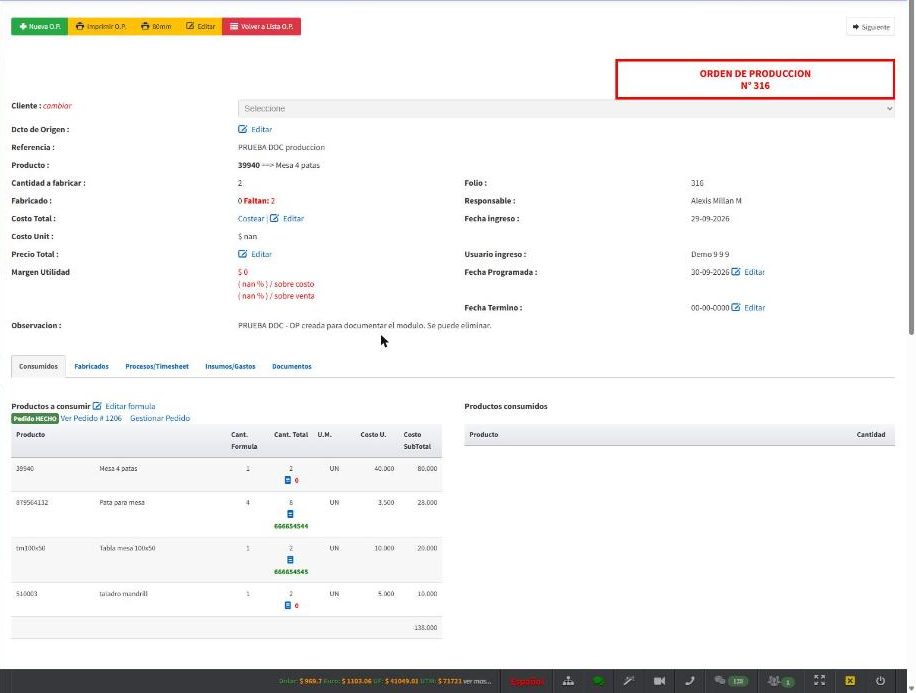Click document icon under Pata para mesa quantity
This screenshot has height=693, width=916.
coord(290,514)
